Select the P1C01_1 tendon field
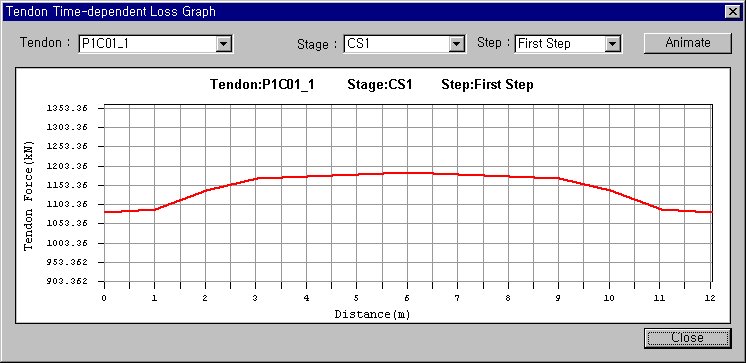Screen dimensions: 746x363 [x=147, y=44]
